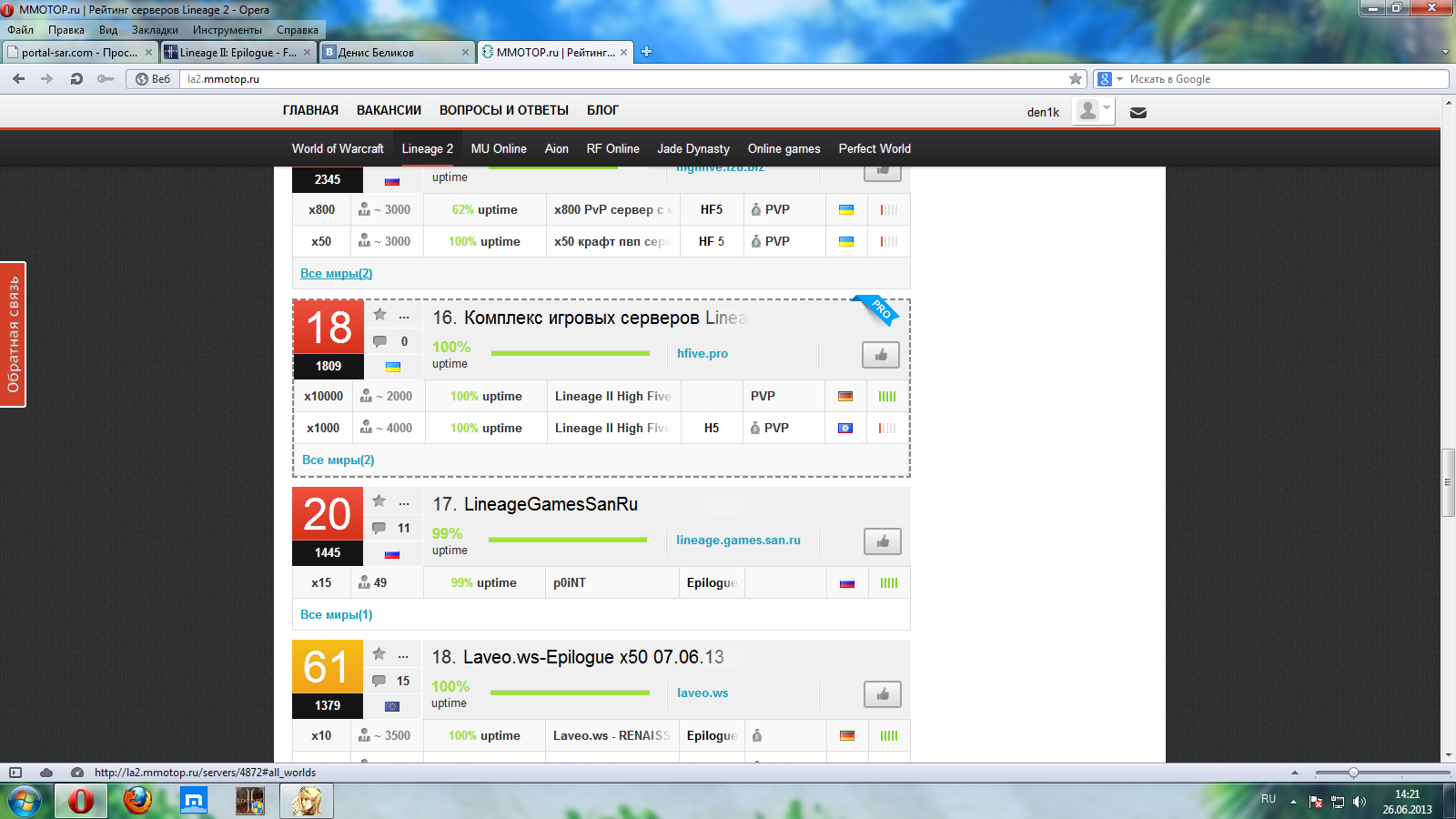
Task: Click the la2.mmotop.ru address field
Action: point(623,79)
